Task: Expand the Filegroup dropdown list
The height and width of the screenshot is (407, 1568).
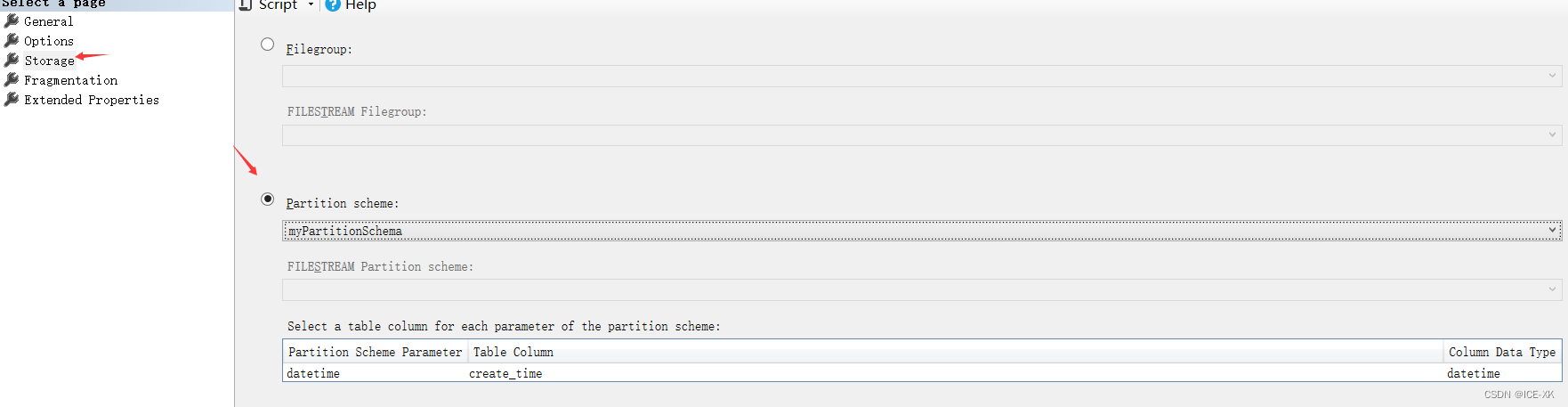Action: (x=1552, y=76)
